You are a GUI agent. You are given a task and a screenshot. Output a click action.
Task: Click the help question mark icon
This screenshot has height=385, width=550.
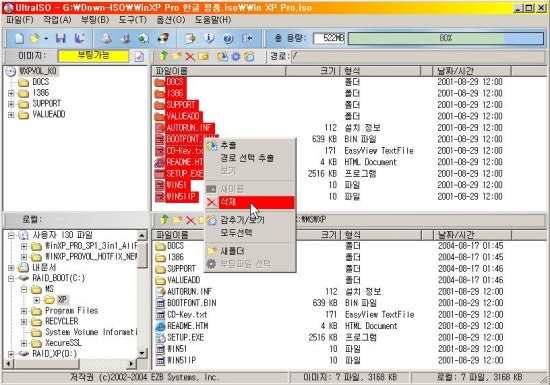point(228,38)
